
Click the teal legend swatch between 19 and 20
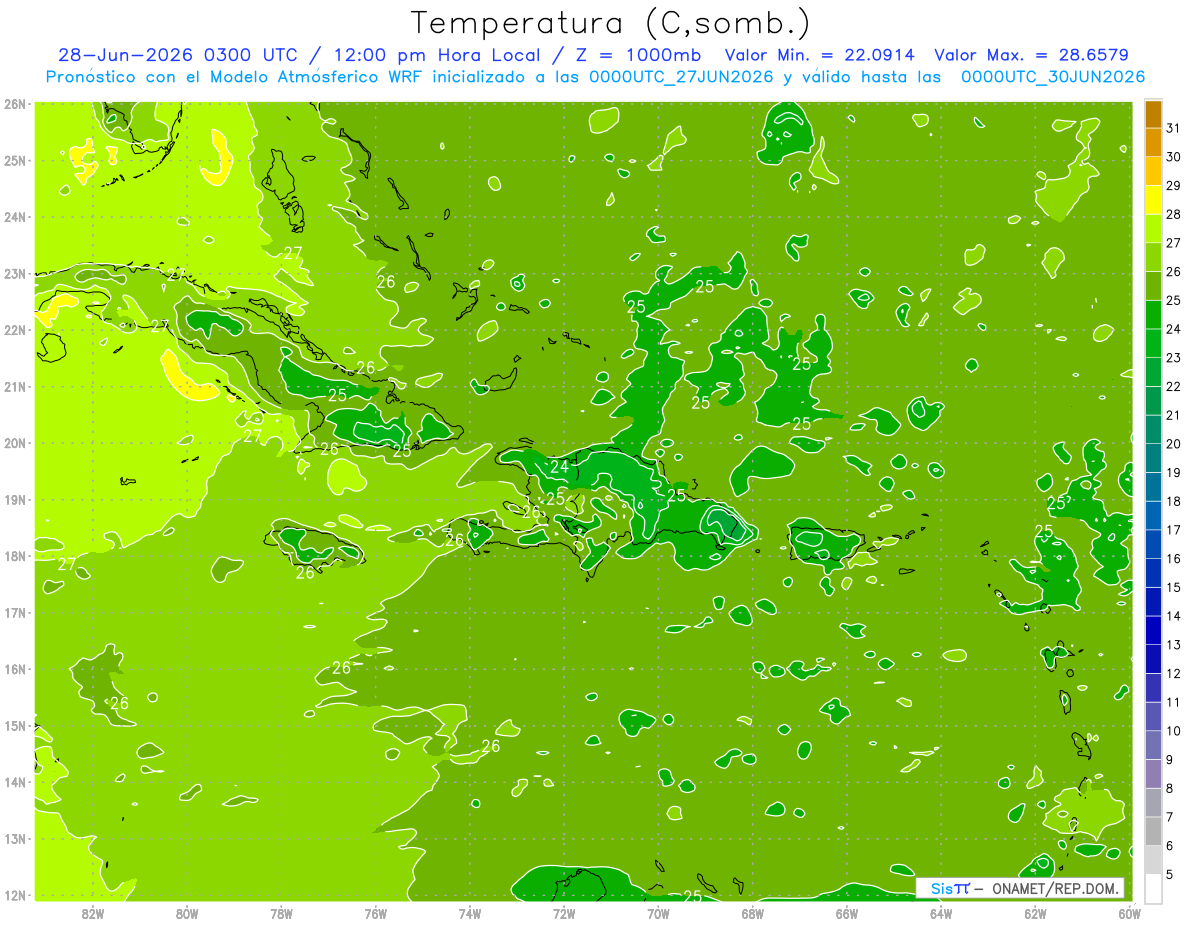[x=1153, y=458]
